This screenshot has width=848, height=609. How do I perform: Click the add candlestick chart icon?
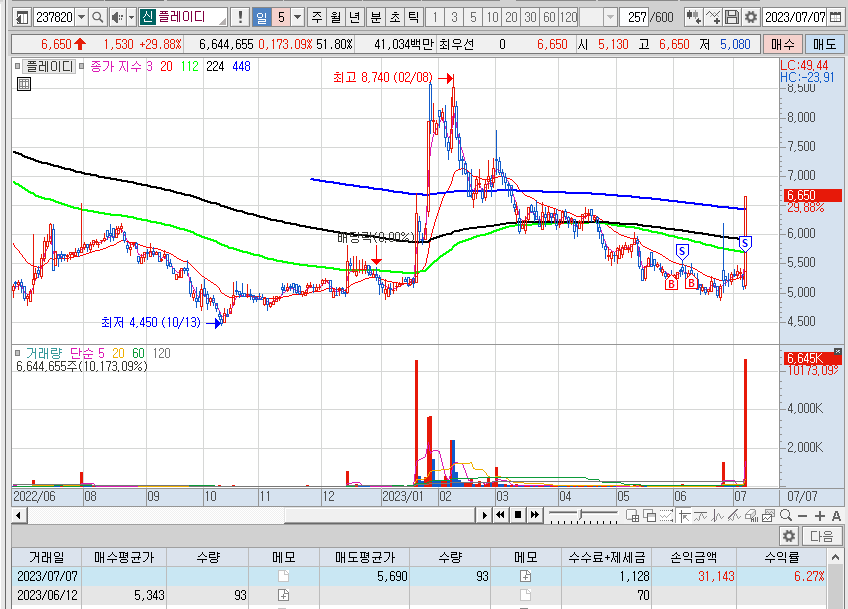[693, 17]
